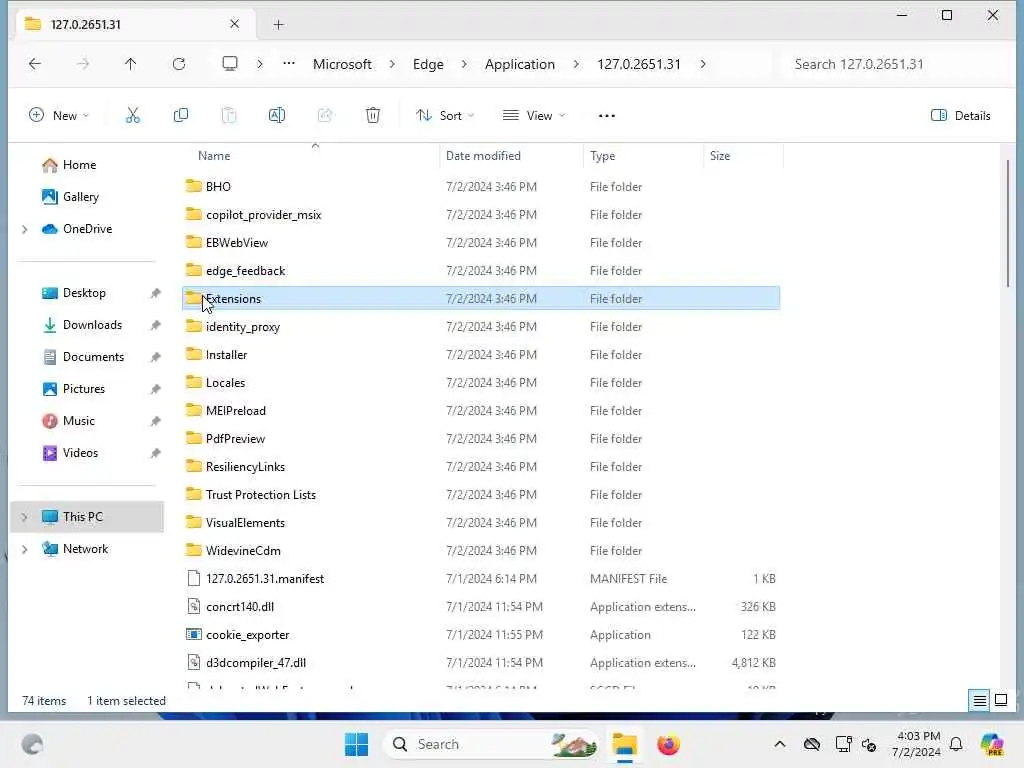Sort by the Type column header
This screenshot has width=1024, height=768.
(x=603, y=156)
